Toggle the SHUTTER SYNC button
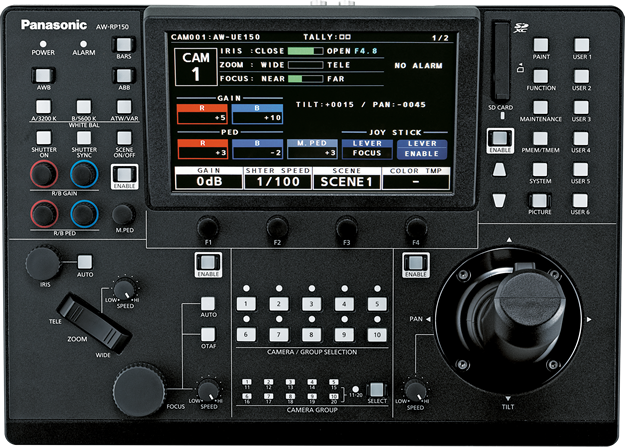 [x=84, y=138]
